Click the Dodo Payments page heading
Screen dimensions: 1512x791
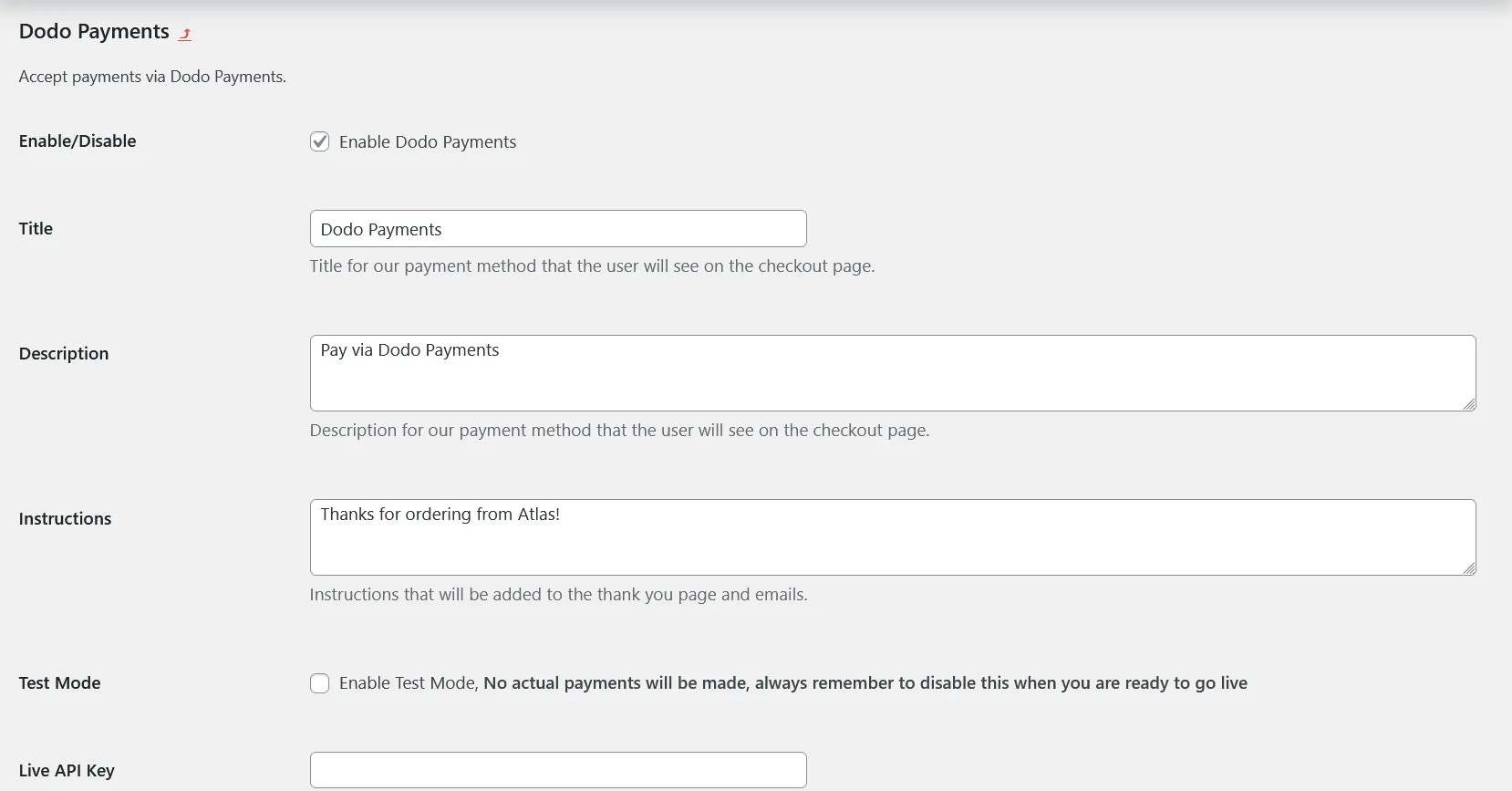(94, 32)
